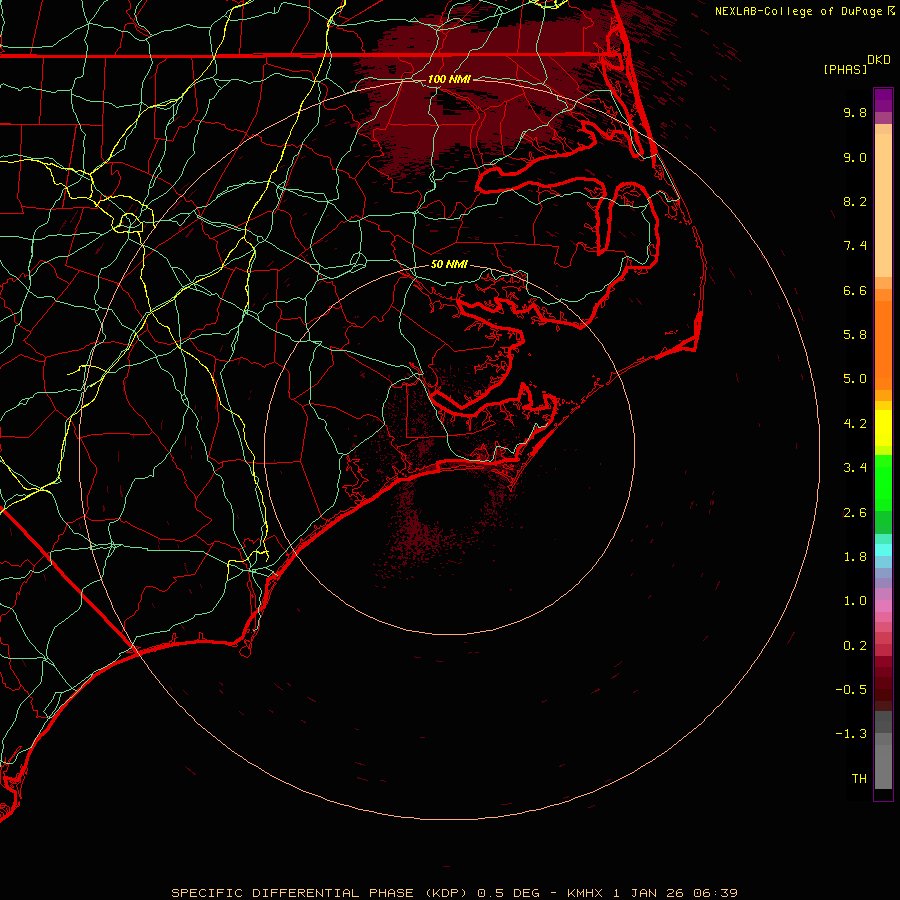Click the cyan band on the color scale
This screenshot has height=900, width=900.
pos(883,550)
